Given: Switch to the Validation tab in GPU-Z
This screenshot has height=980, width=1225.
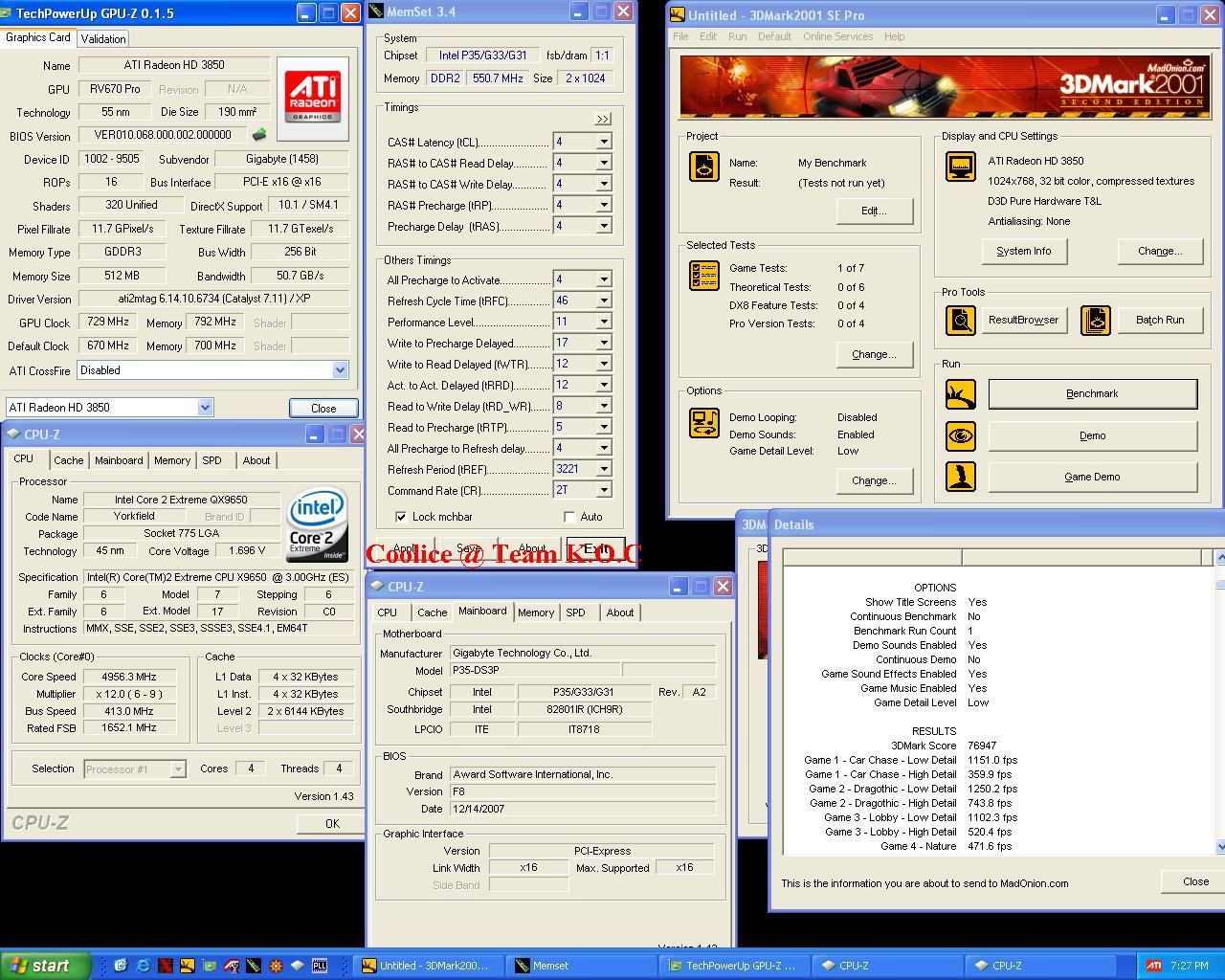Looking at the screenshot, I should (x=102, y=38).
